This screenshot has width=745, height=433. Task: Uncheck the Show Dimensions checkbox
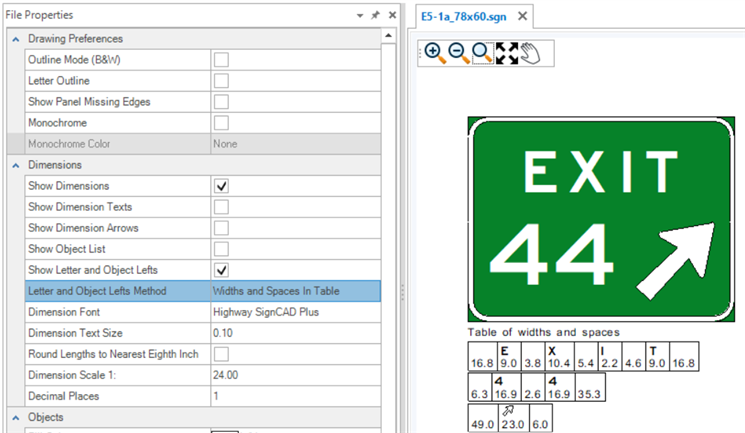[222, 186]
